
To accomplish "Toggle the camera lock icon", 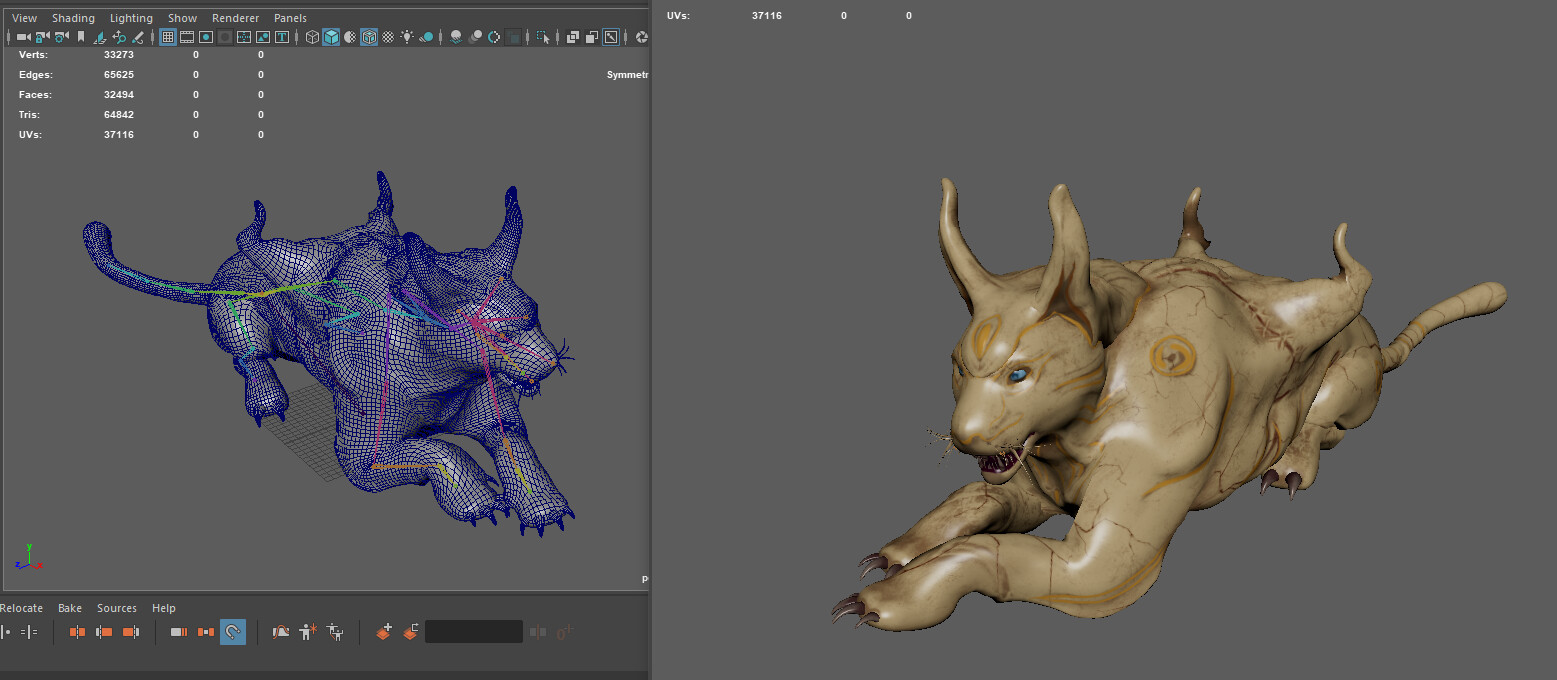I will coord(43,37).
